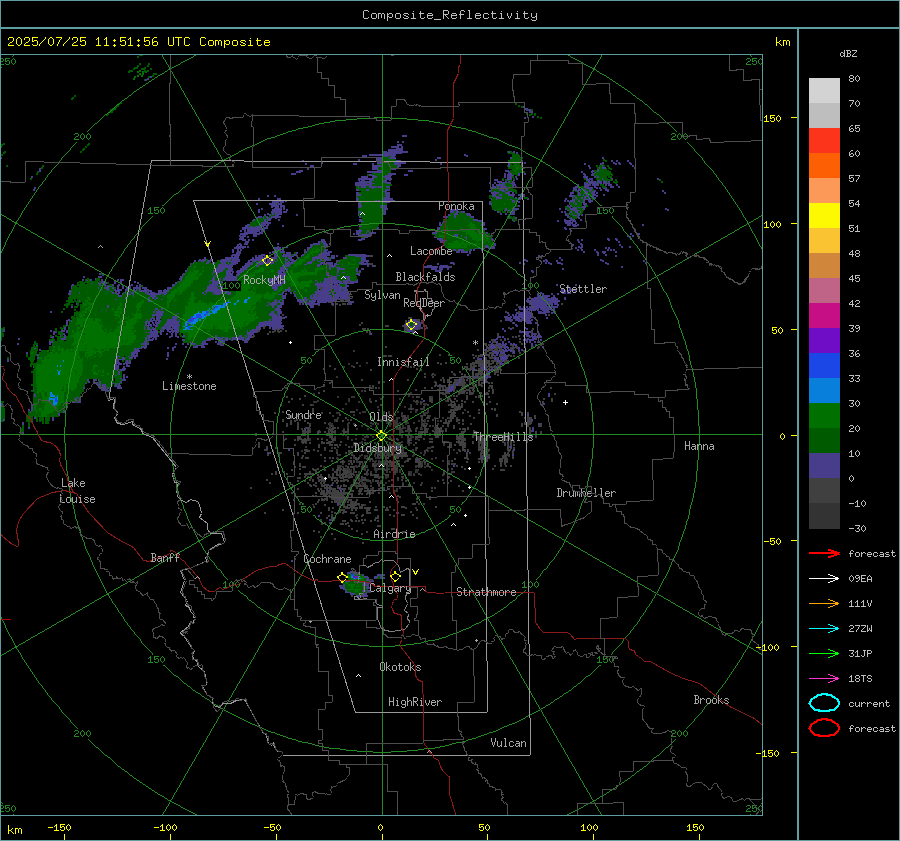Screen dimensions: 900x841
Task: Click the green storm cell near Ponoka
Action: click(x=464, y=231)
